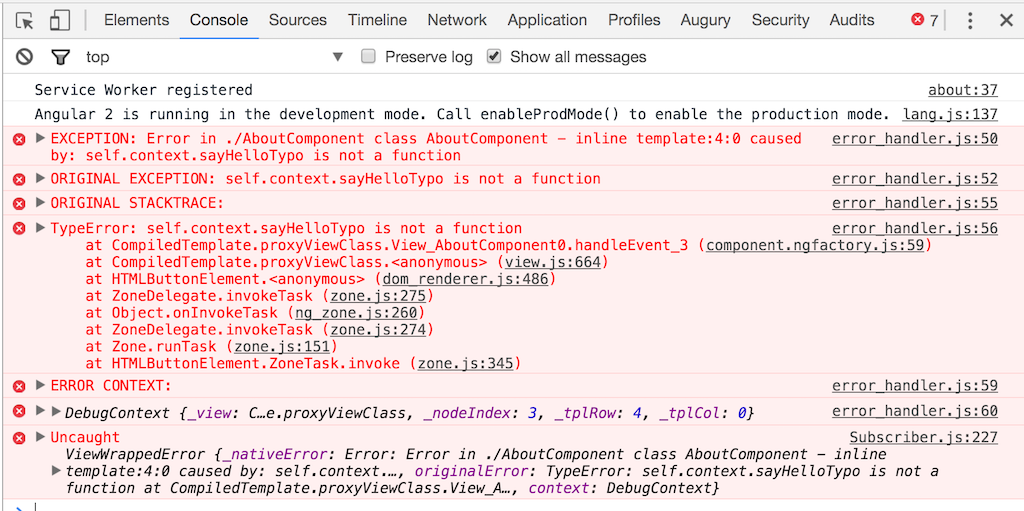This screenshot has height=511, width=1024.
Task: Open the zone.js:151 stack link
Action: pos(281,346)
